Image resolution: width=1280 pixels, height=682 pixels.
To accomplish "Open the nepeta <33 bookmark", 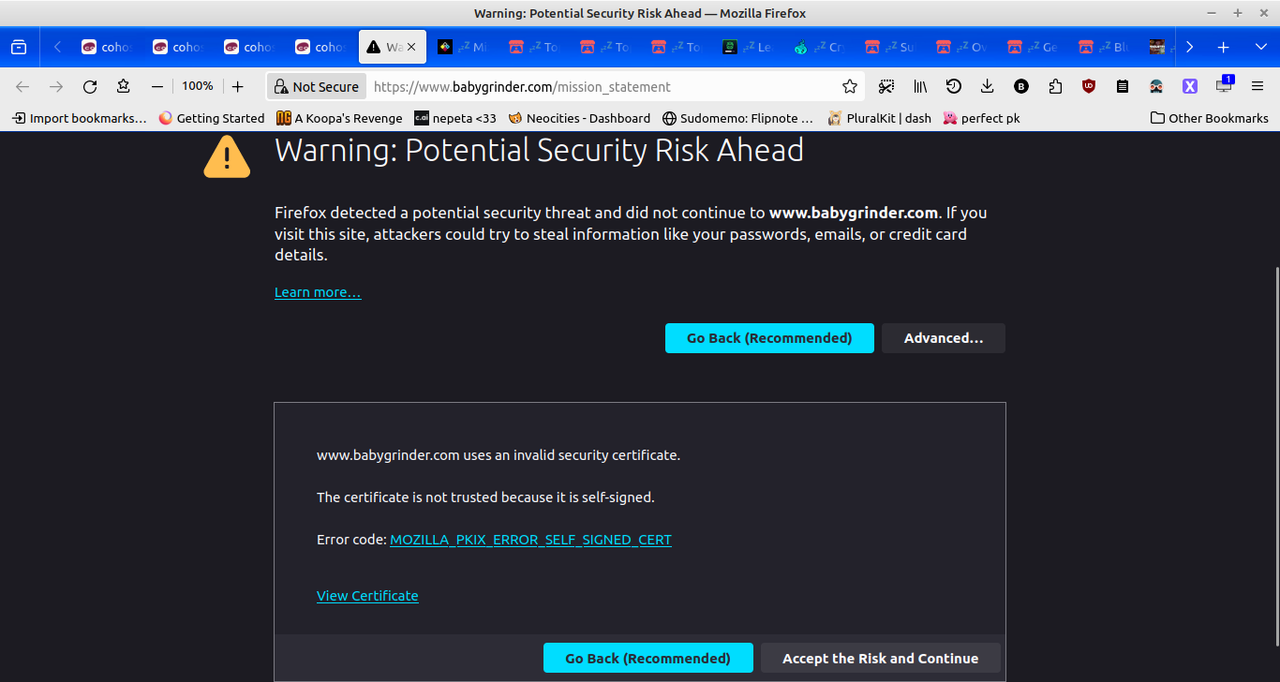I will tap(456, 118).
